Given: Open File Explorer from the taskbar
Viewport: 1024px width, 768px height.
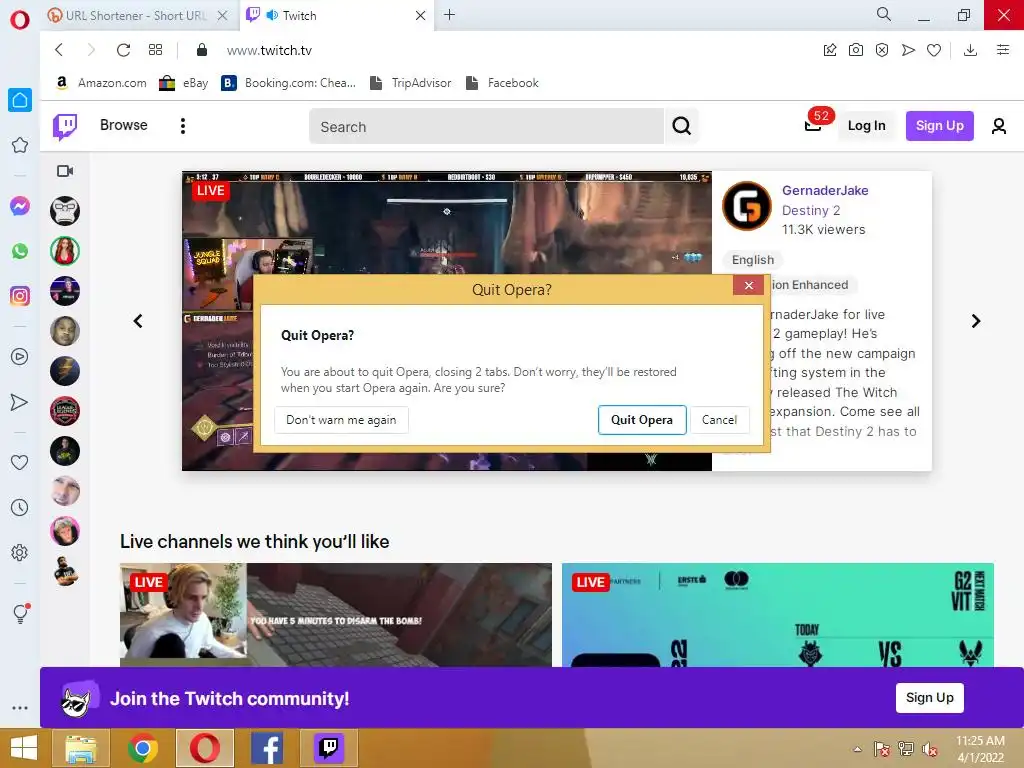Looking at the screenshot, I should coord(80,748).
